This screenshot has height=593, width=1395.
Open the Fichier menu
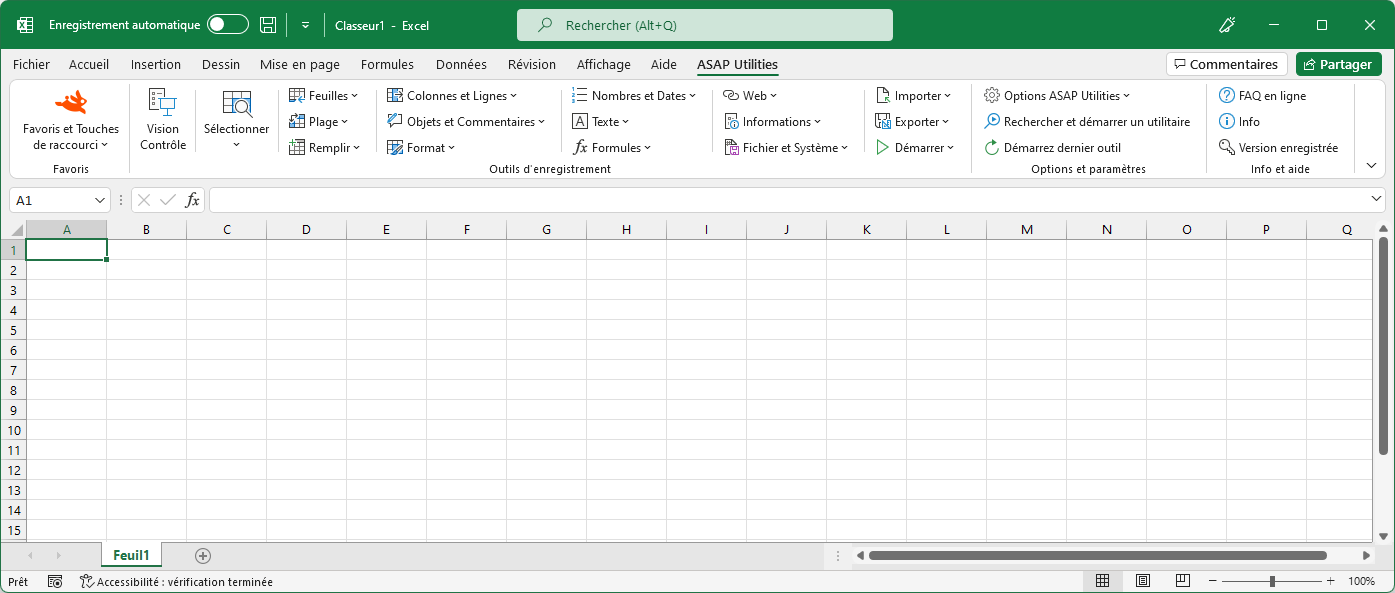[x=31, y=64]
